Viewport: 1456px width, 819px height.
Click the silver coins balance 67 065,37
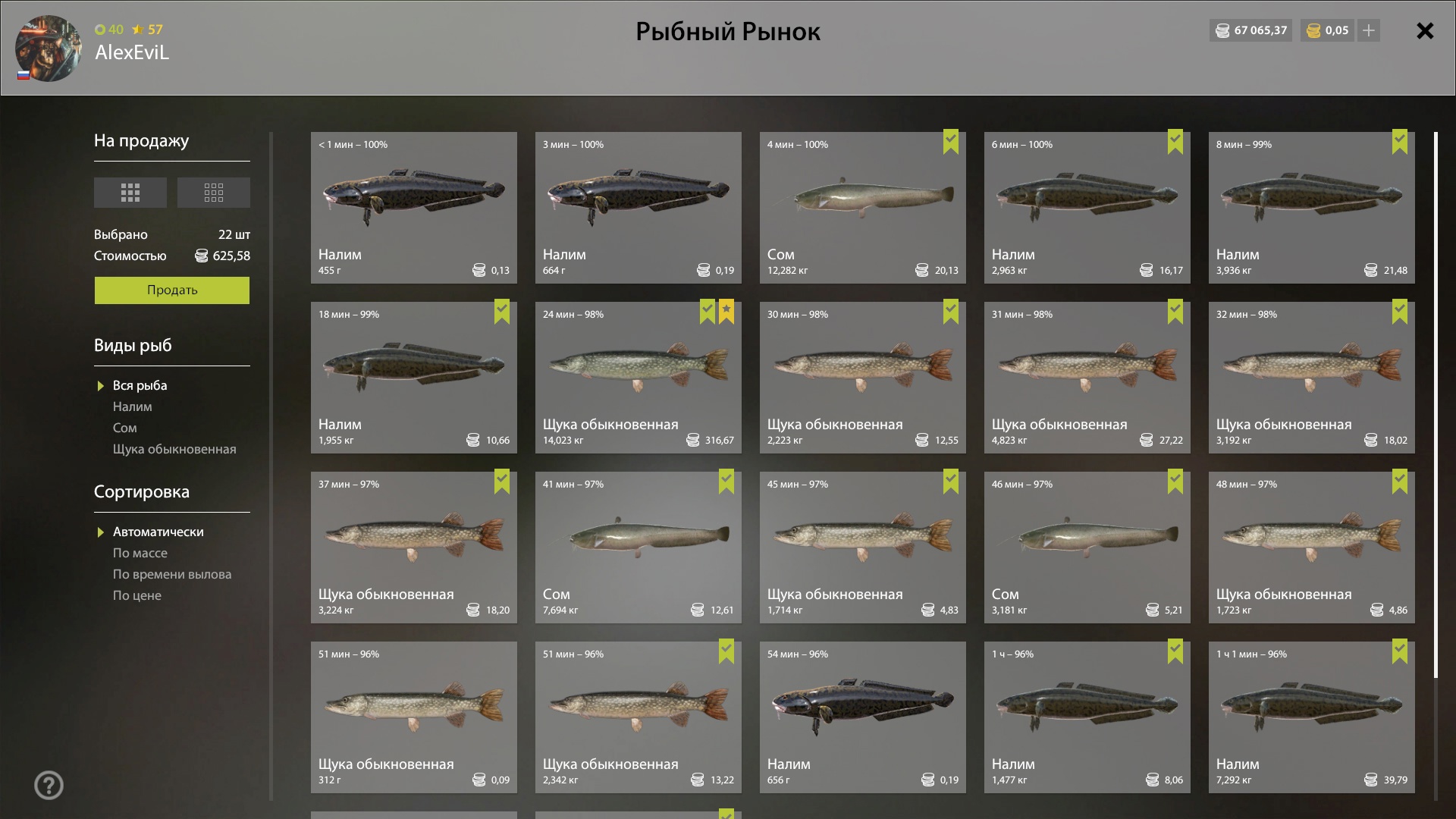[1251, 30]
